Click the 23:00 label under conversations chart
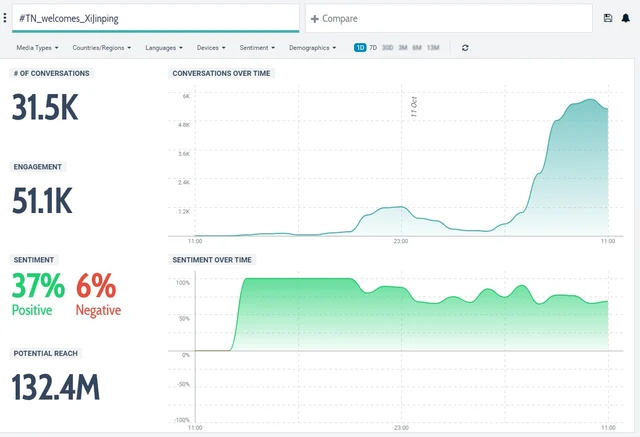This screenshot has width=640, height=437. pos(401,242)
